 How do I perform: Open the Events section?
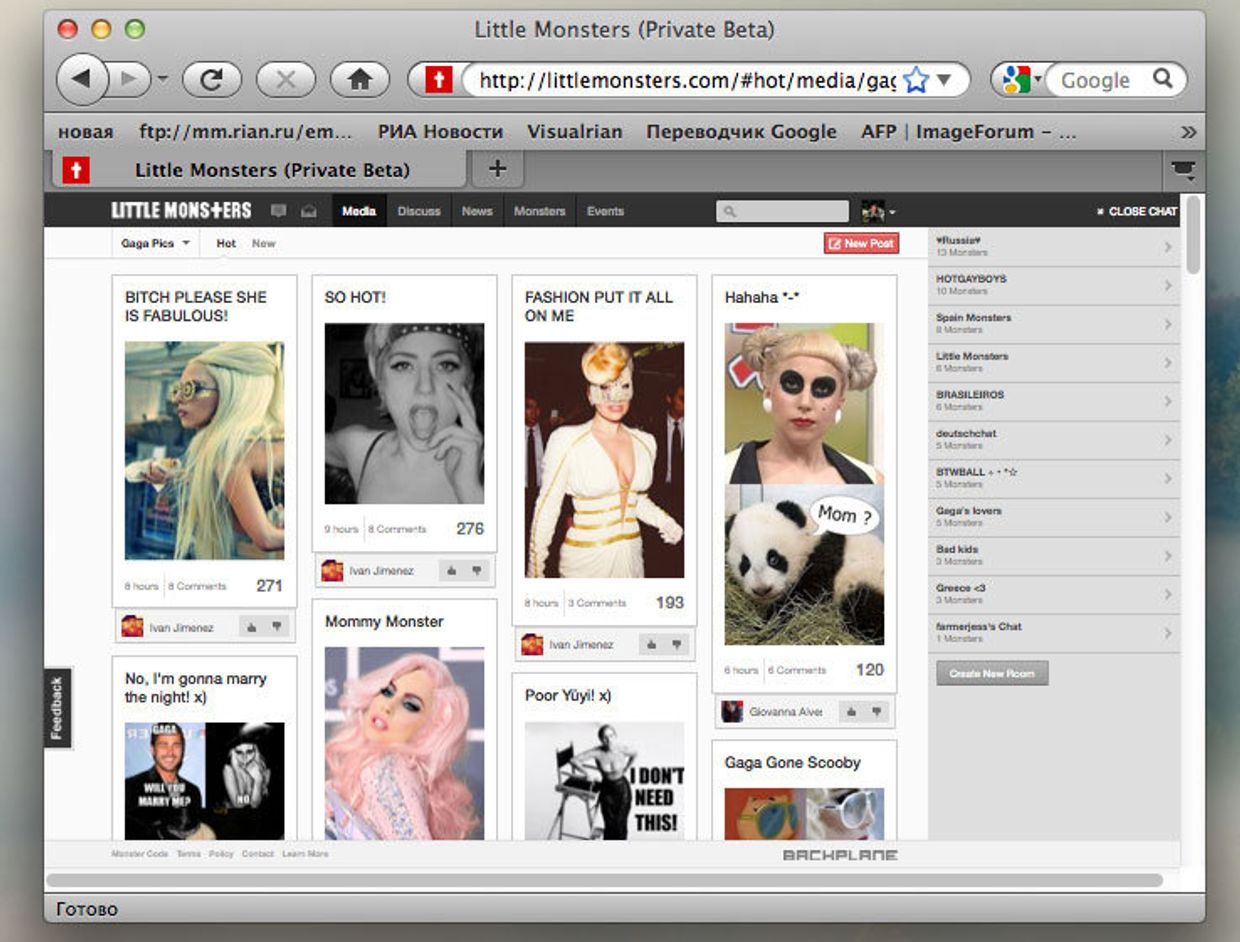pyautogui.click(x=605, y=211)
